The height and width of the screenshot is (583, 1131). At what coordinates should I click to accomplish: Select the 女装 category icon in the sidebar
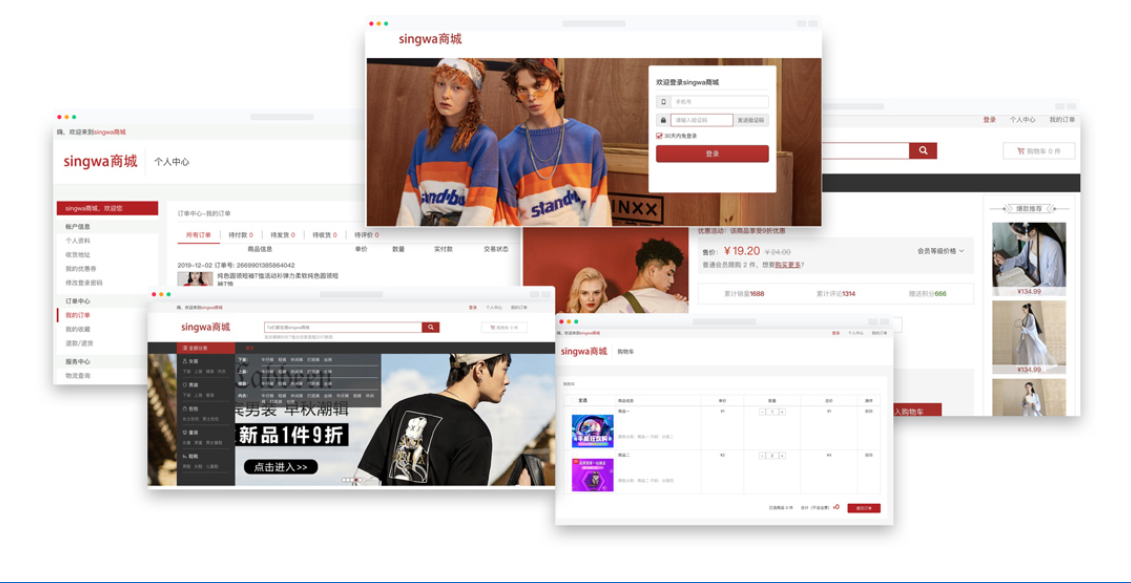183,362
